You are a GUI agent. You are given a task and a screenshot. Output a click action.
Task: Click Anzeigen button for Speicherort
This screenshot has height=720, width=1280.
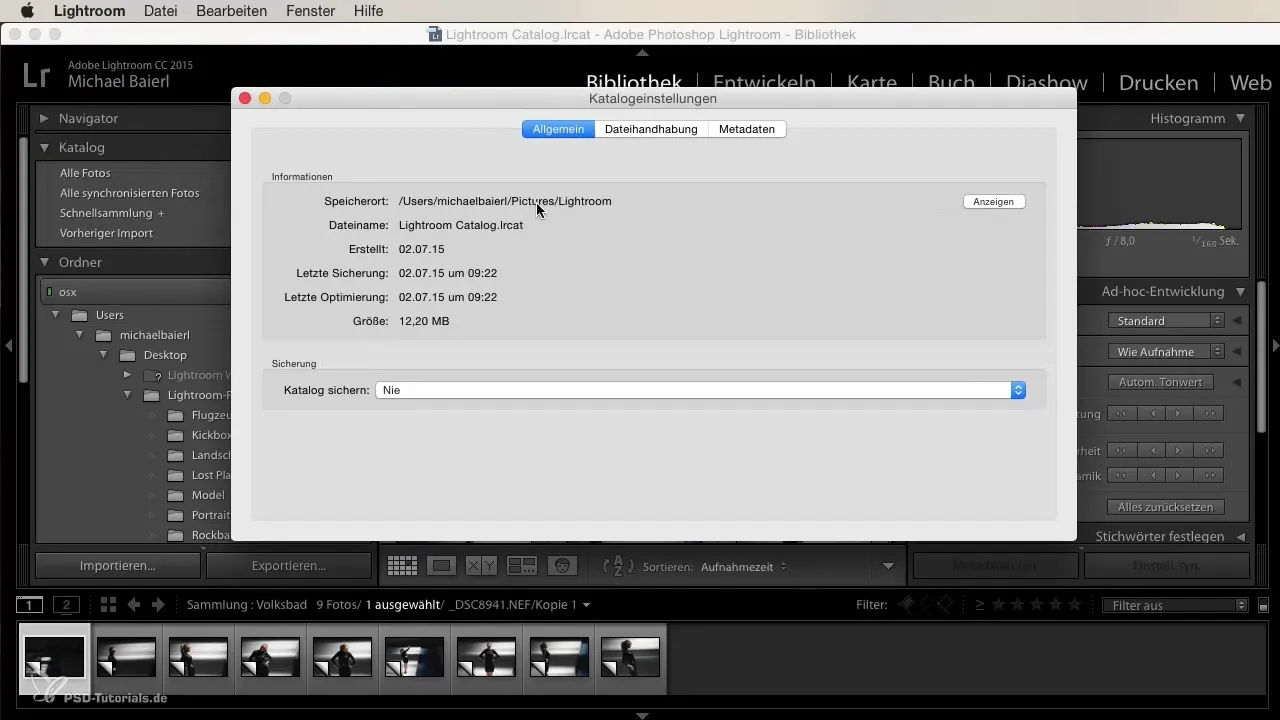[994, 201]
